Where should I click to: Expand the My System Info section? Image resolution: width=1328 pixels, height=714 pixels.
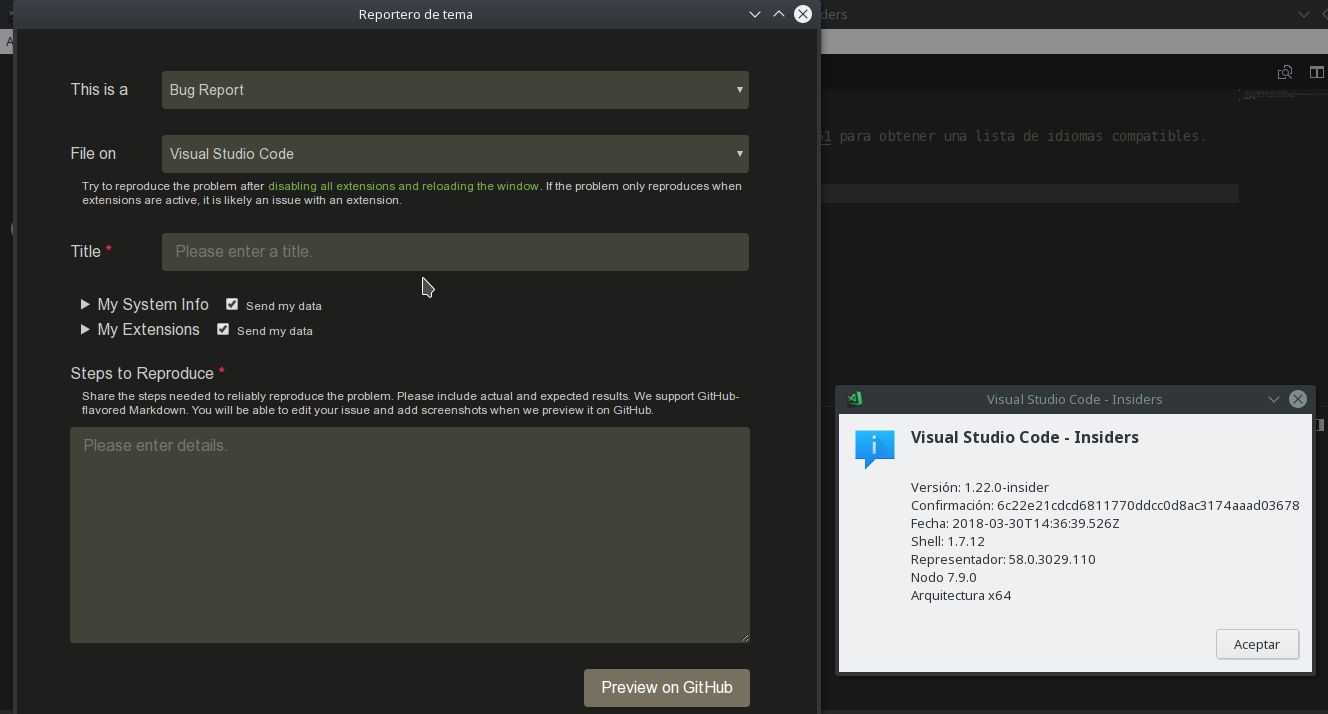[85, 304]
